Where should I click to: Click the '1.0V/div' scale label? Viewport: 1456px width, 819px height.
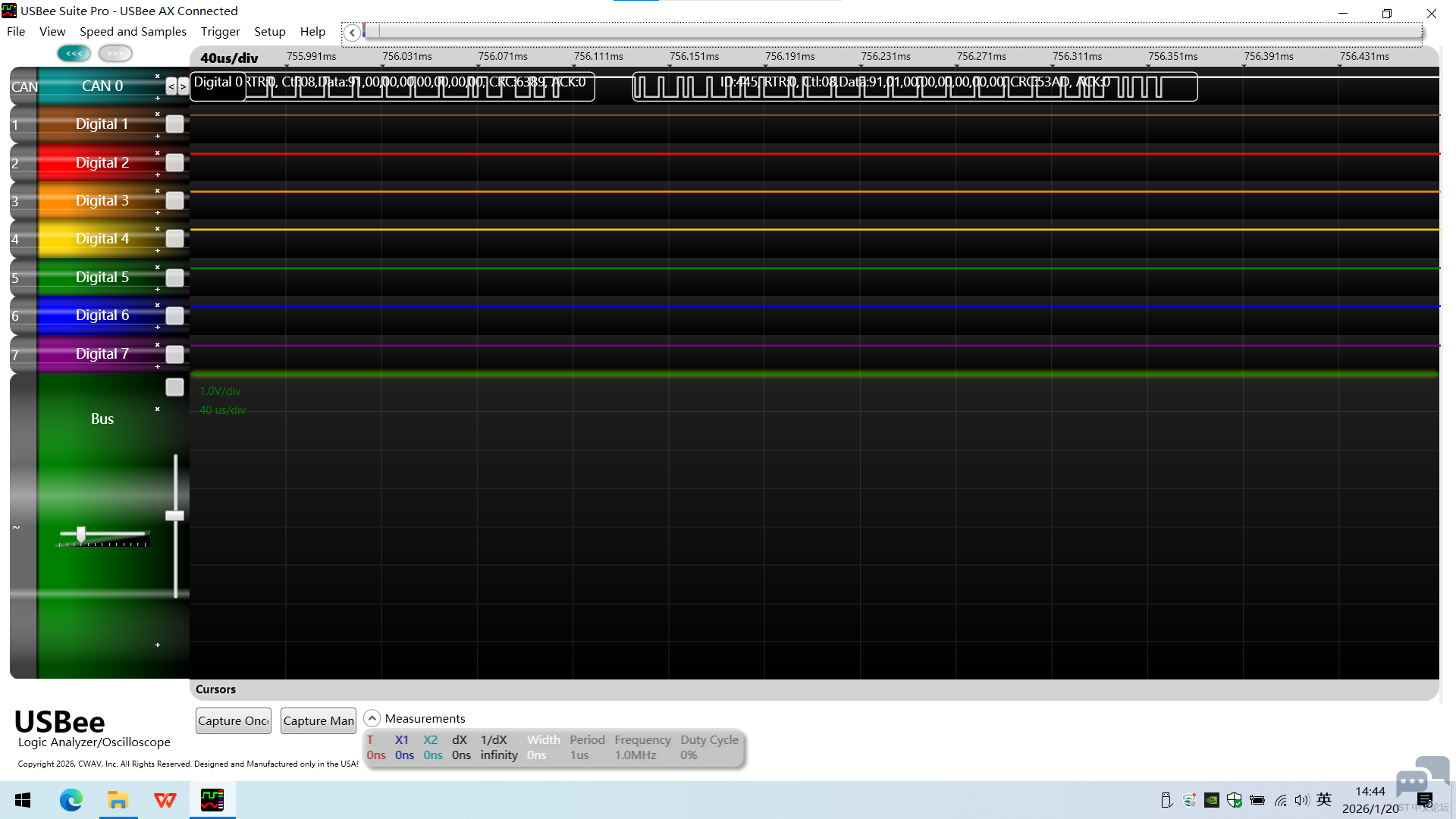pyautogui.click(x=220, y=391)
